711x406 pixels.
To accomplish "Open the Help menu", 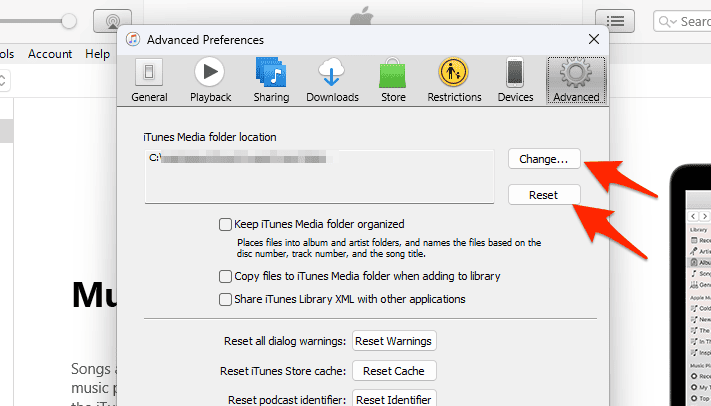I will click(x=98, y=54).
